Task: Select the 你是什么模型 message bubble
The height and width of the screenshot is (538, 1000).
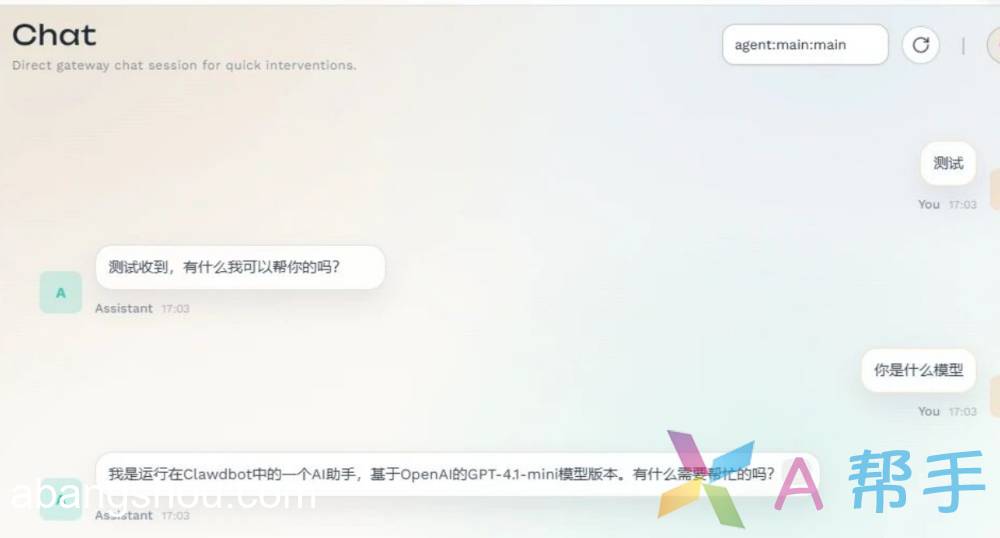Action: [x=918, y=370]
